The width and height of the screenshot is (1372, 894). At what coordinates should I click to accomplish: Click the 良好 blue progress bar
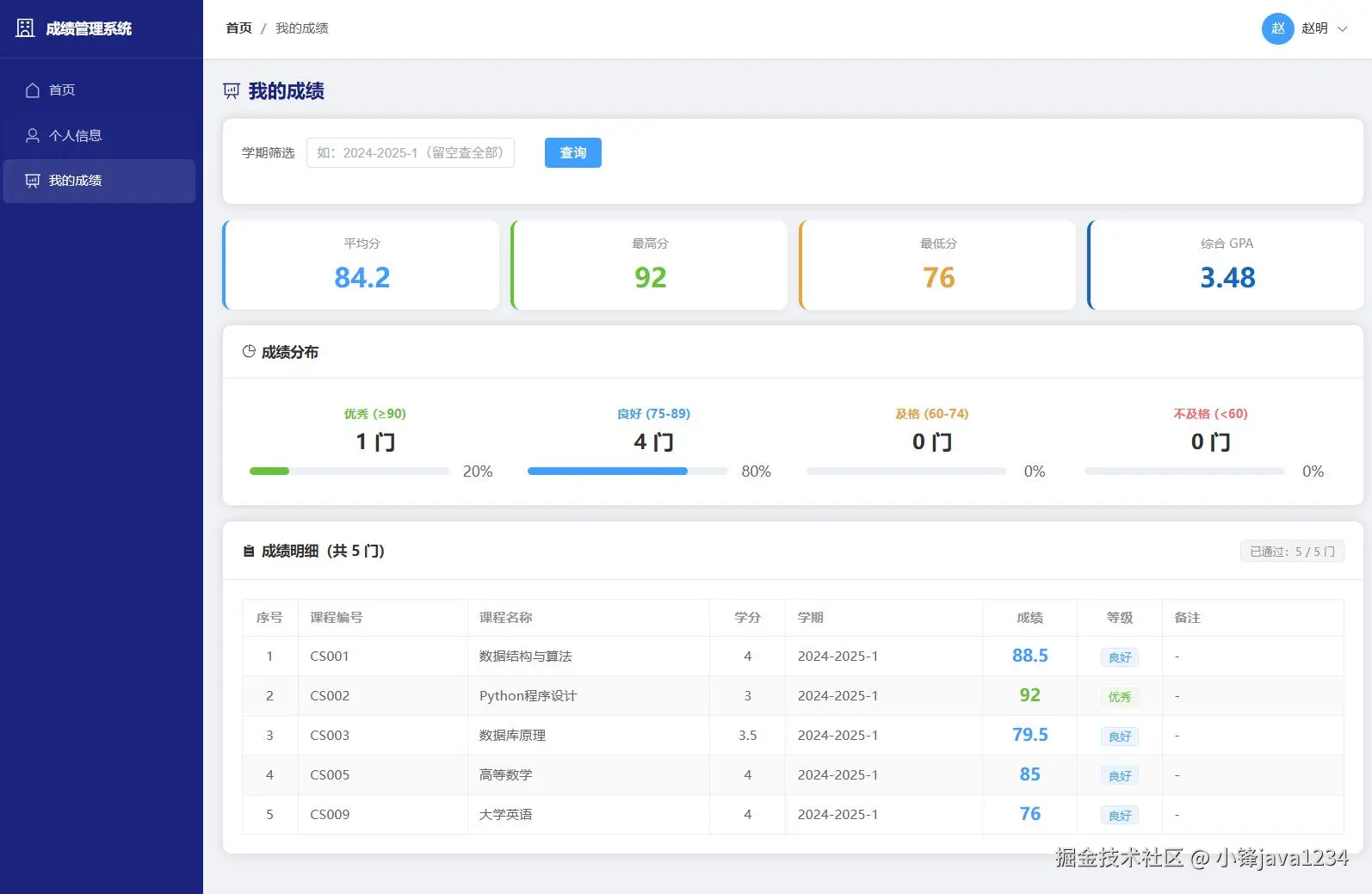pos(627,472)
